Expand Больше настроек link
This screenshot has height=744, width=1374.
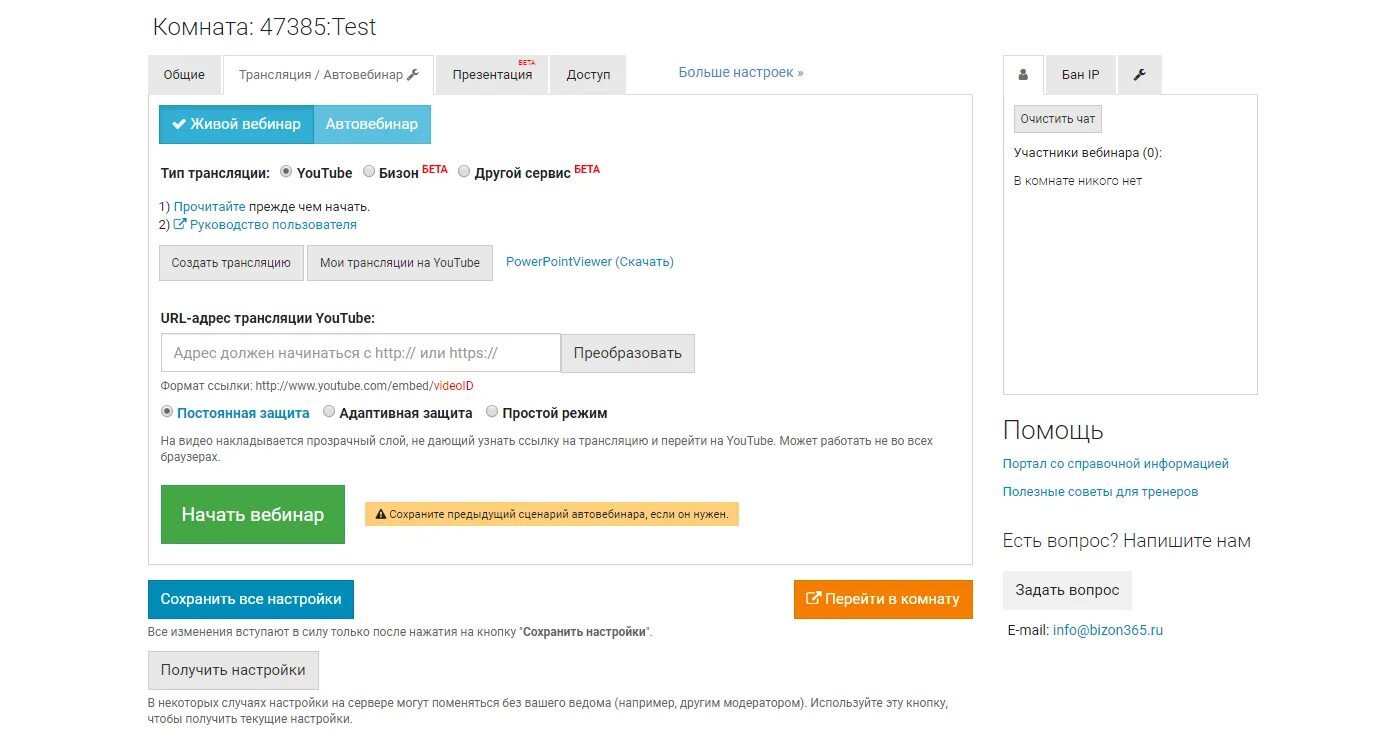[x=741, y=72]
